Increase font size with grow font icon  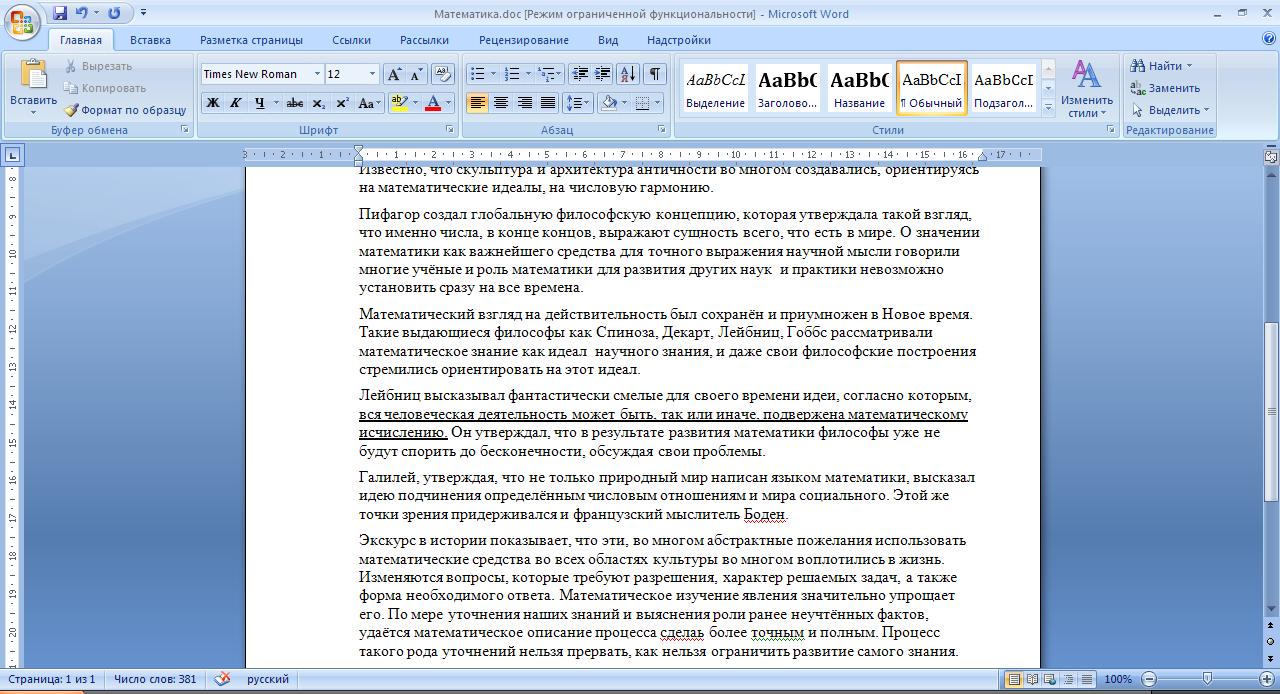click(394, 74)
